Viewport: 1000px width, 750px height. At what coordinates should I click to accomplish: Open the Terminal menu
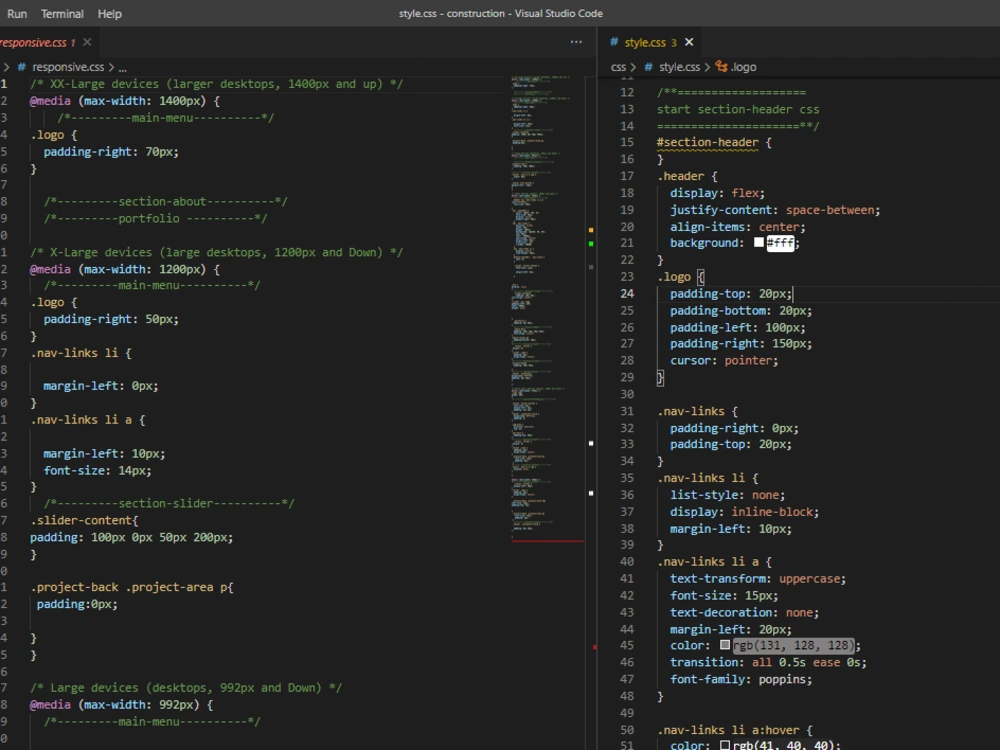(62, 13)
